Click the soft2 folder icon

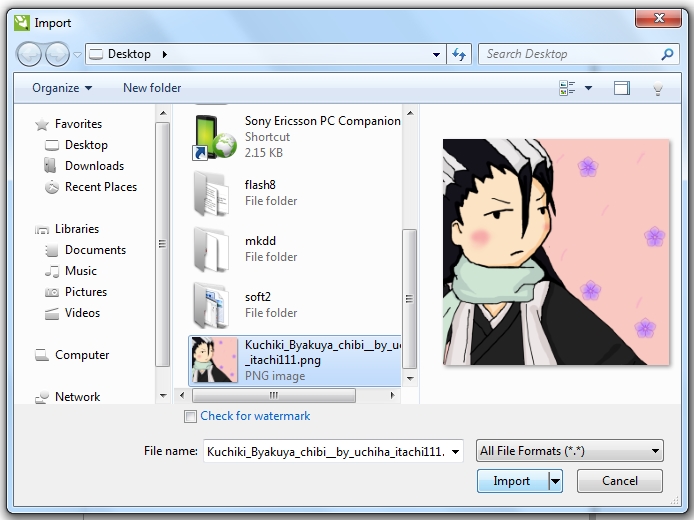coord(212,306)
